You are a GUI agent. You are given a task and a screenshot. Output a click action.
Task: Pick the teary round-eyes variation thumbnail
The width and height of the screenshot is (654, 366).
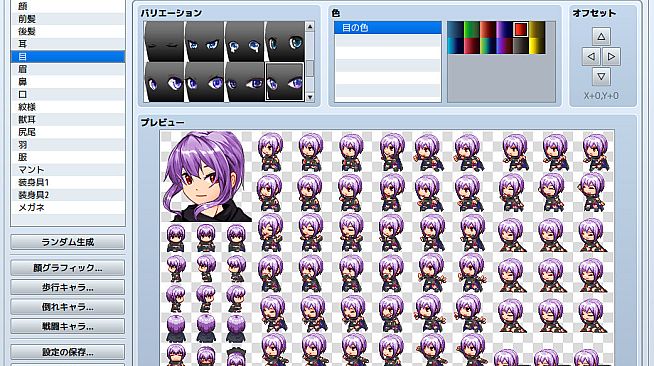tap(244, 42)
